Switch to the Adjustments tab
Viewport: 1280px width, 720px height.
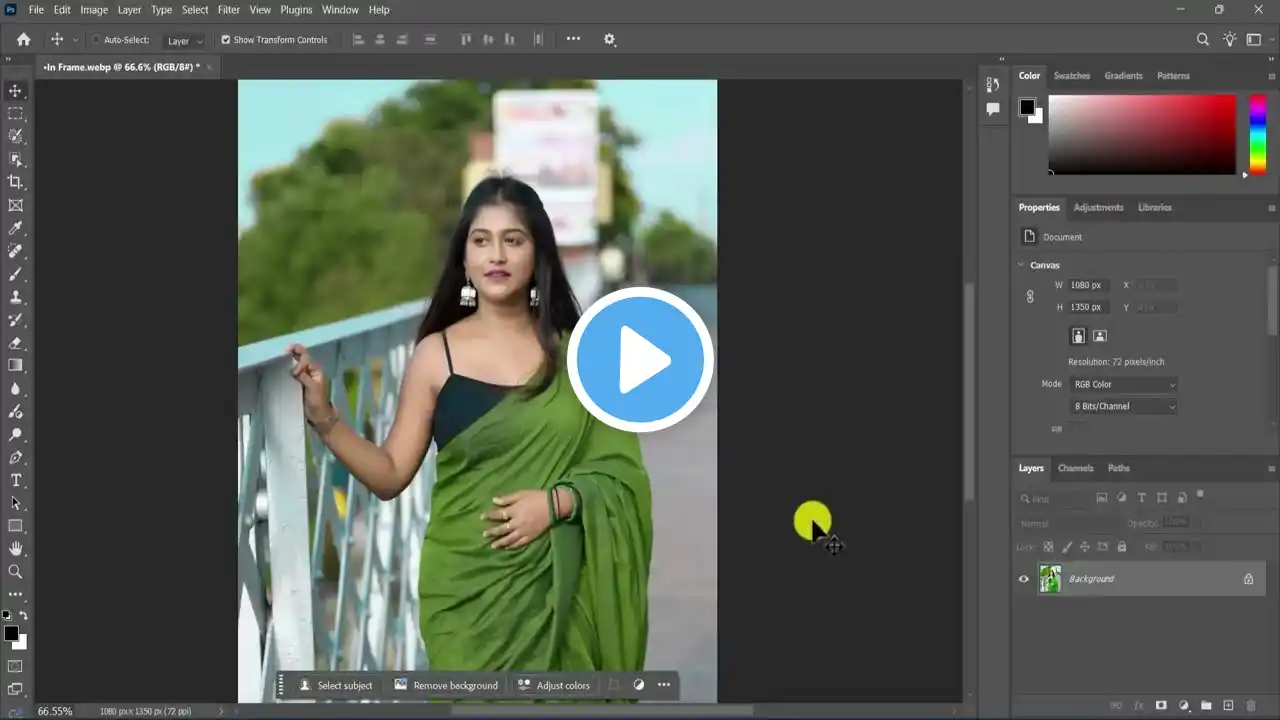(1098, 208)
